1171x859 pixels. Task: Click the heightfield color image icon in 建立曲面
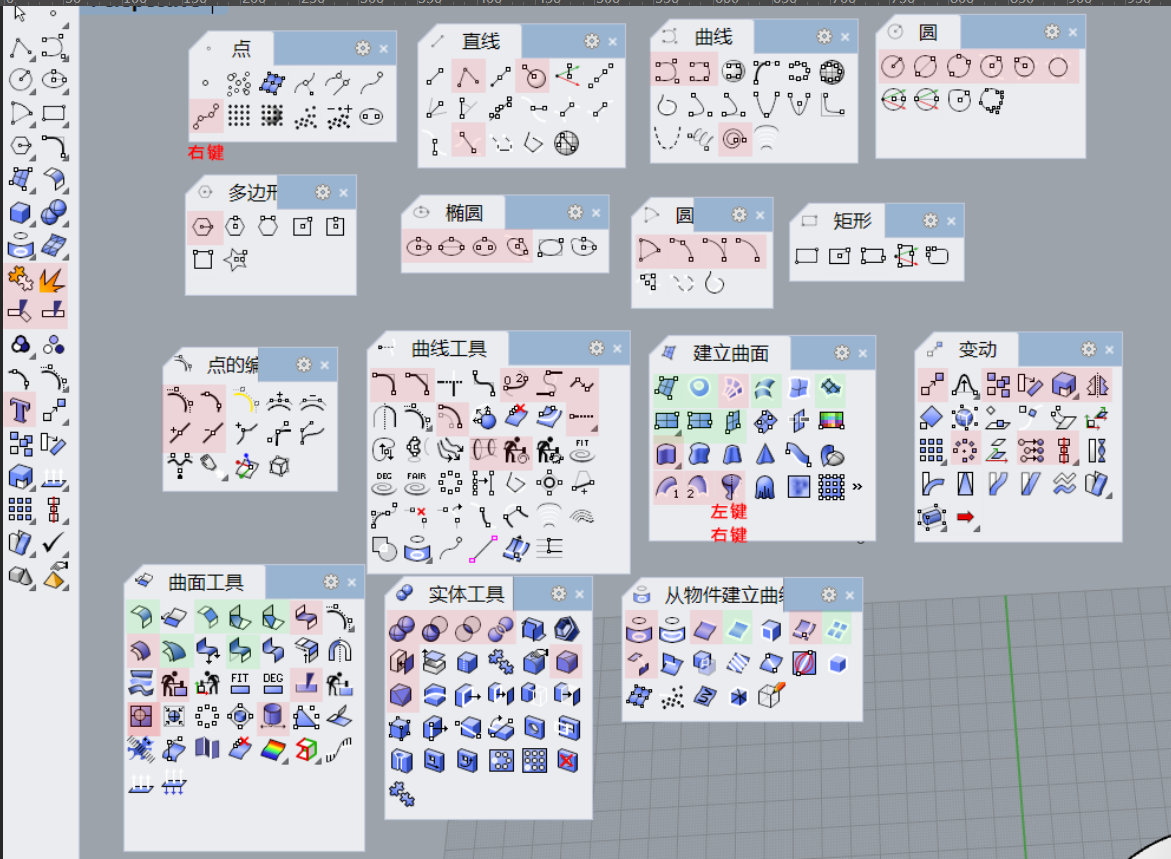tap(831, 421)
